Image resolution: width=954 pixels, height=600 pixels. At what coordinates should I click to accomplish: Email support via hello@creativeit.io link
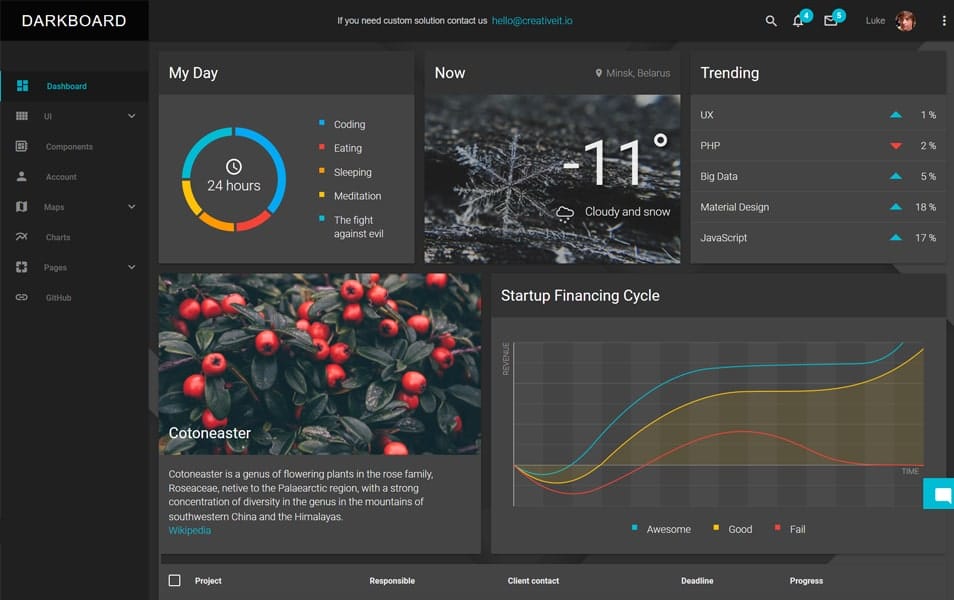(x=531, y=19)
